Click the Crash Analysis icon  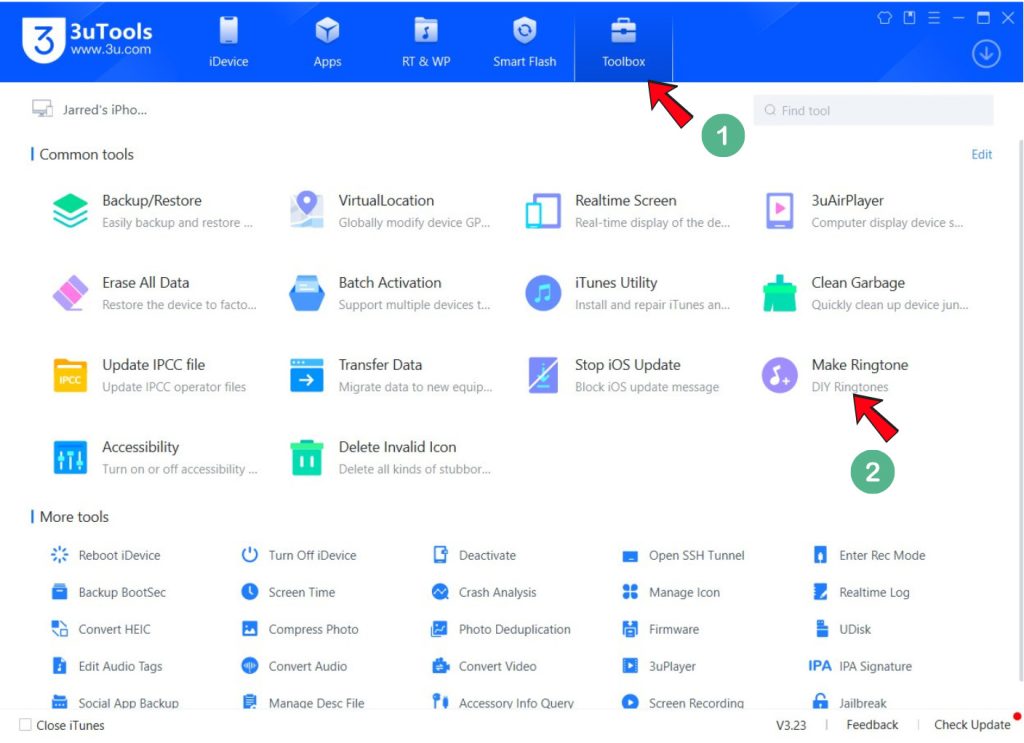[440, 592]
